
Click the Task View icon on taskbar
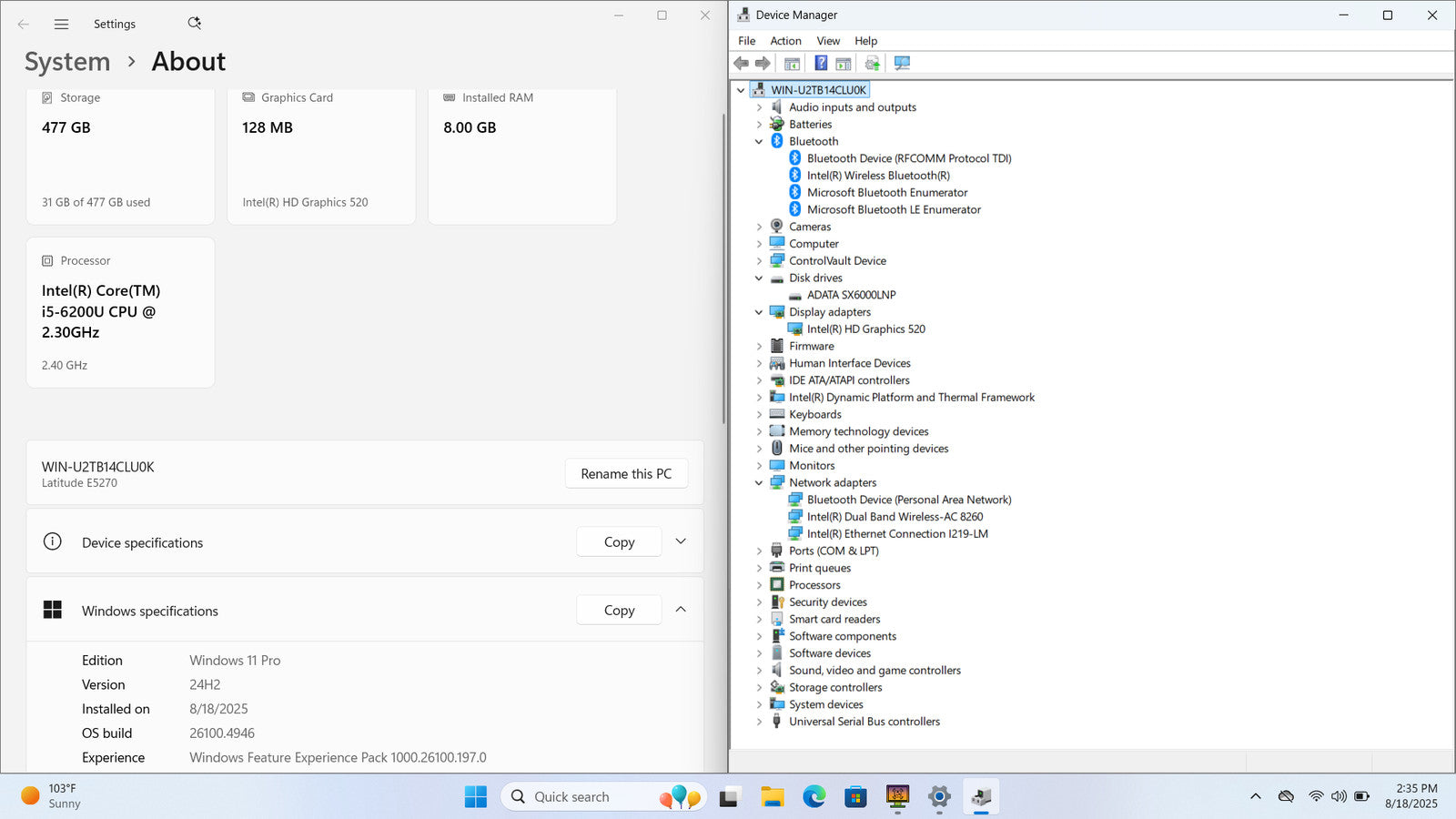729,797
